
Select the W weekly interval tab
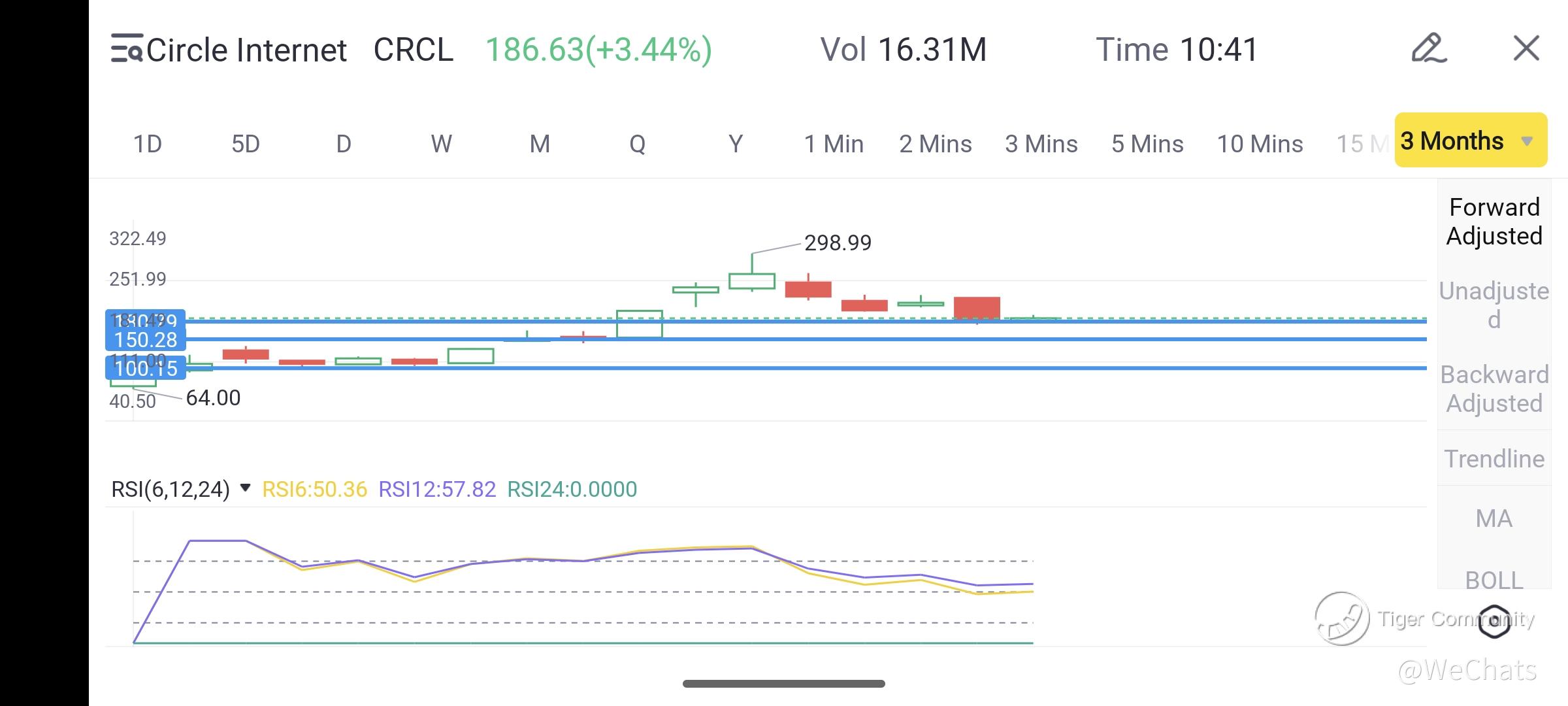tap(442, 144)
